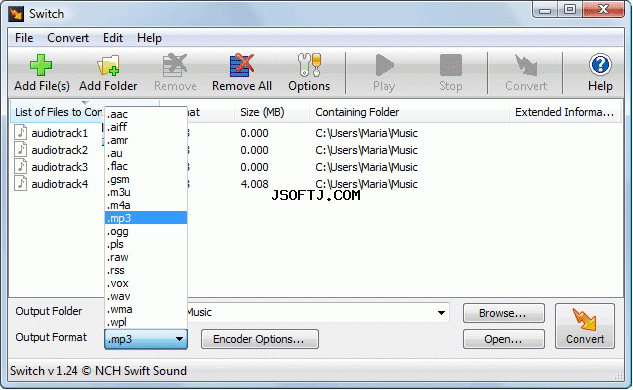
Task: Choose .gsm from the format list
Action: 146,179
